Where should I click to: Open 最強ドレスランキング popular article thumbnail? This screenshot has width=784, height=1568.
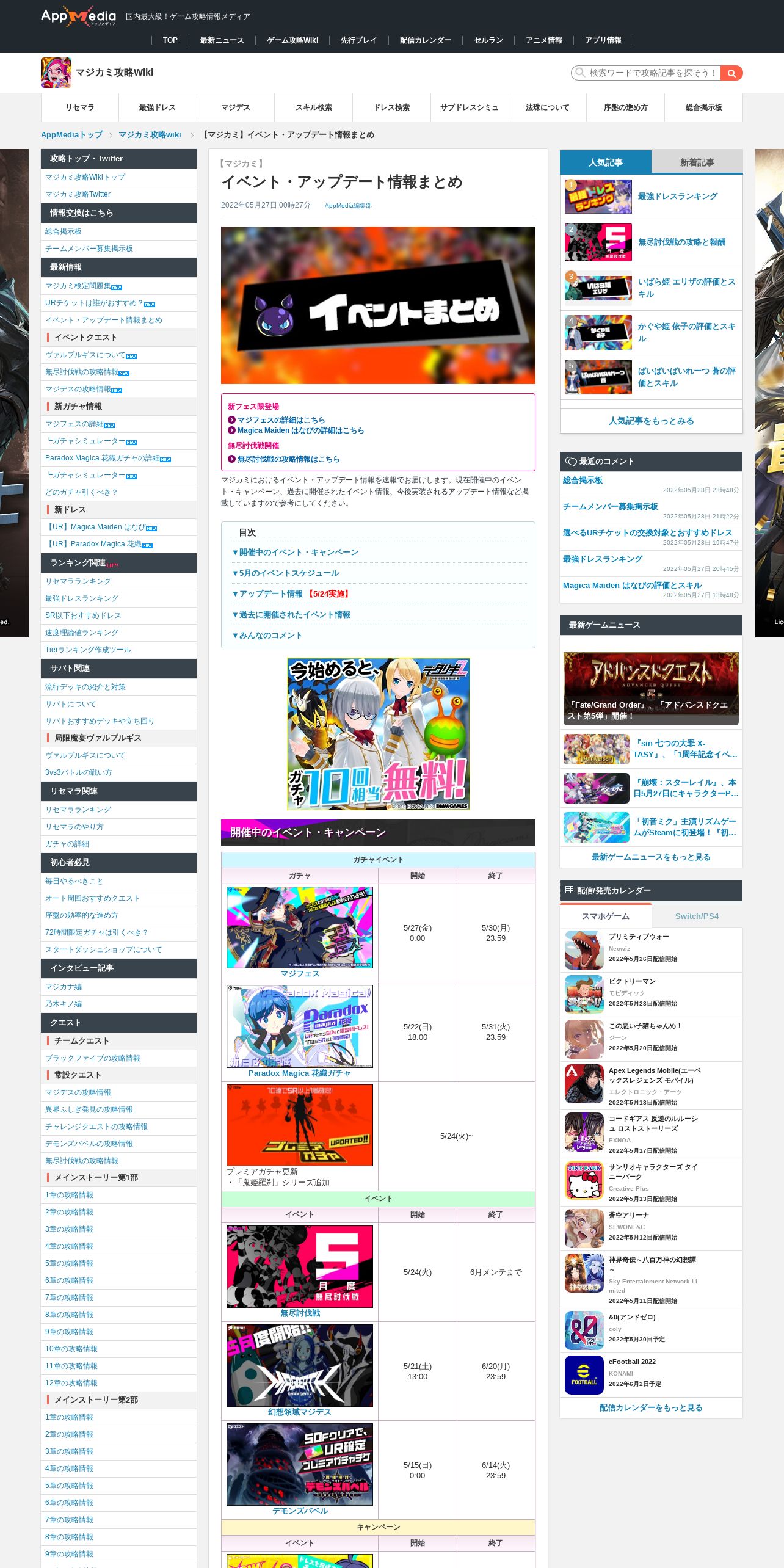(598, 197)
